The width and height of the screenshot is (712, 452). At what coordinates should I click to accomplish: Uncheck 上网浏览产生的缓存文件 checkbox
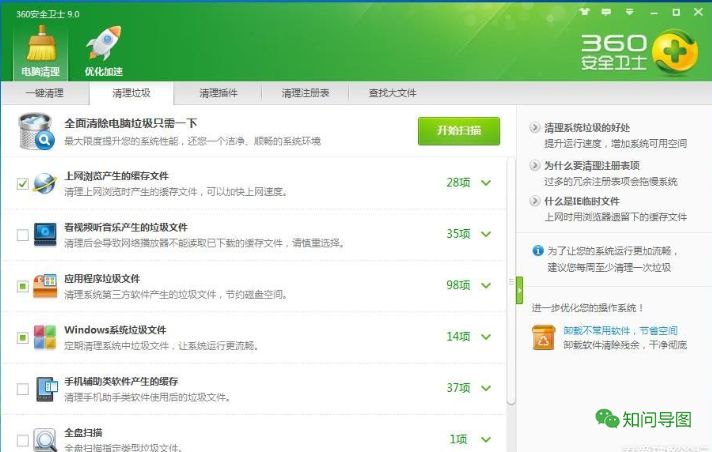tap(22, 184)
